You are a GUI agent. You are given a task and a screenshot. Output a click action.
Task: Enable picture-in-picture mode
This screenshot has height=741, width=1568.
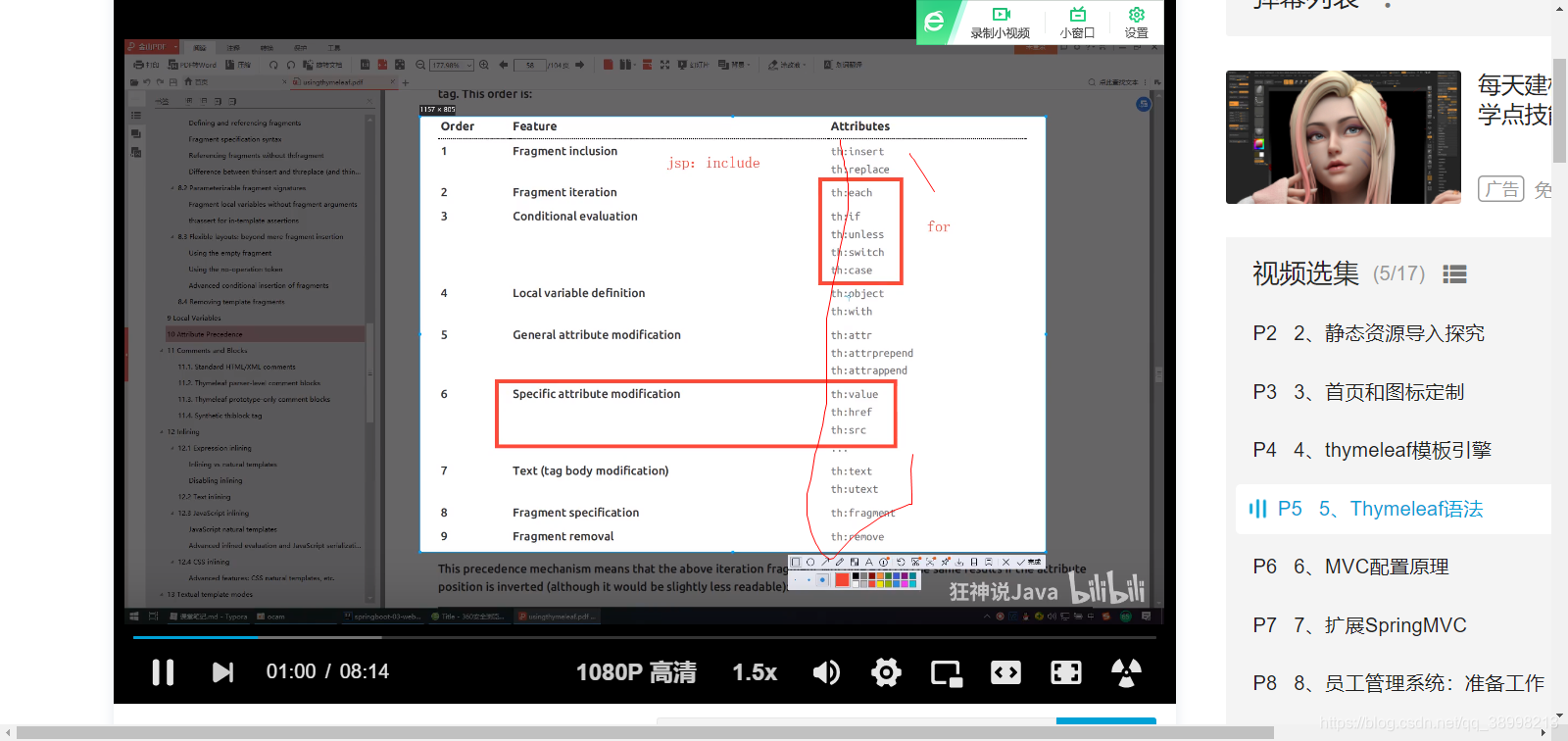click(946, 673)
